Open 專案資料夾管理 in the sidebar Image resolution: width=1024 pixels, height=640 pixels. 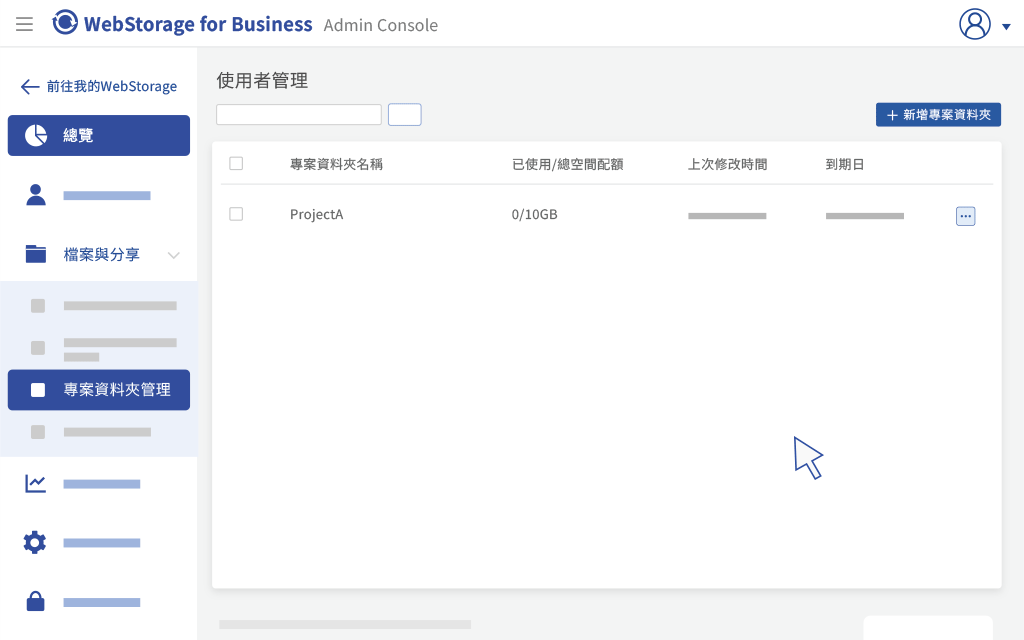(99, 390)
